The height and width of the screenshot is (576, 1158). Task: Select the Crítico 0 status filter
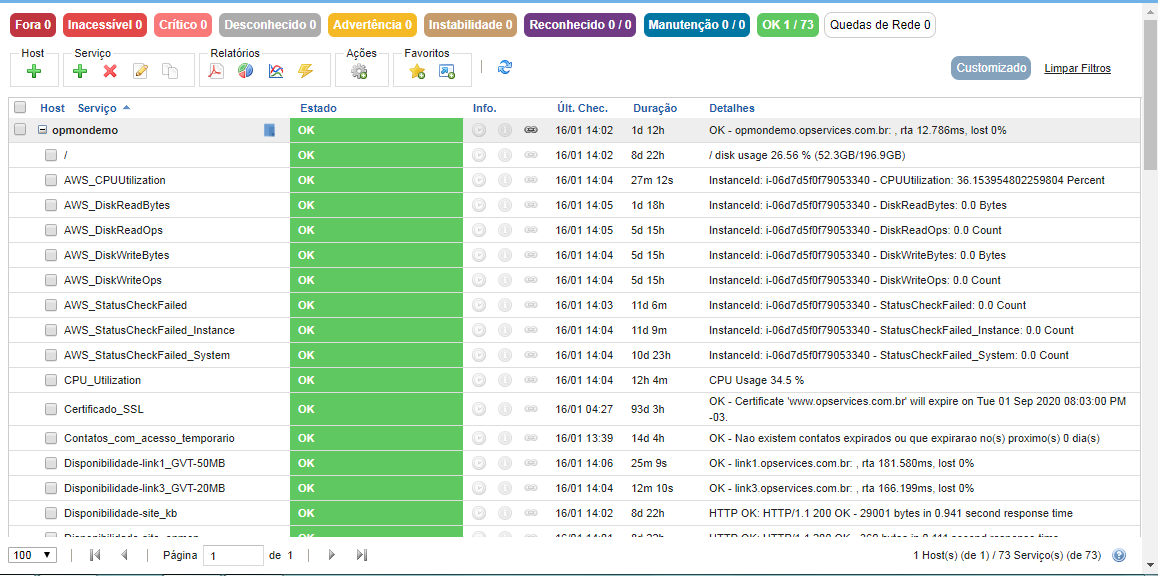tap(183, 24)
